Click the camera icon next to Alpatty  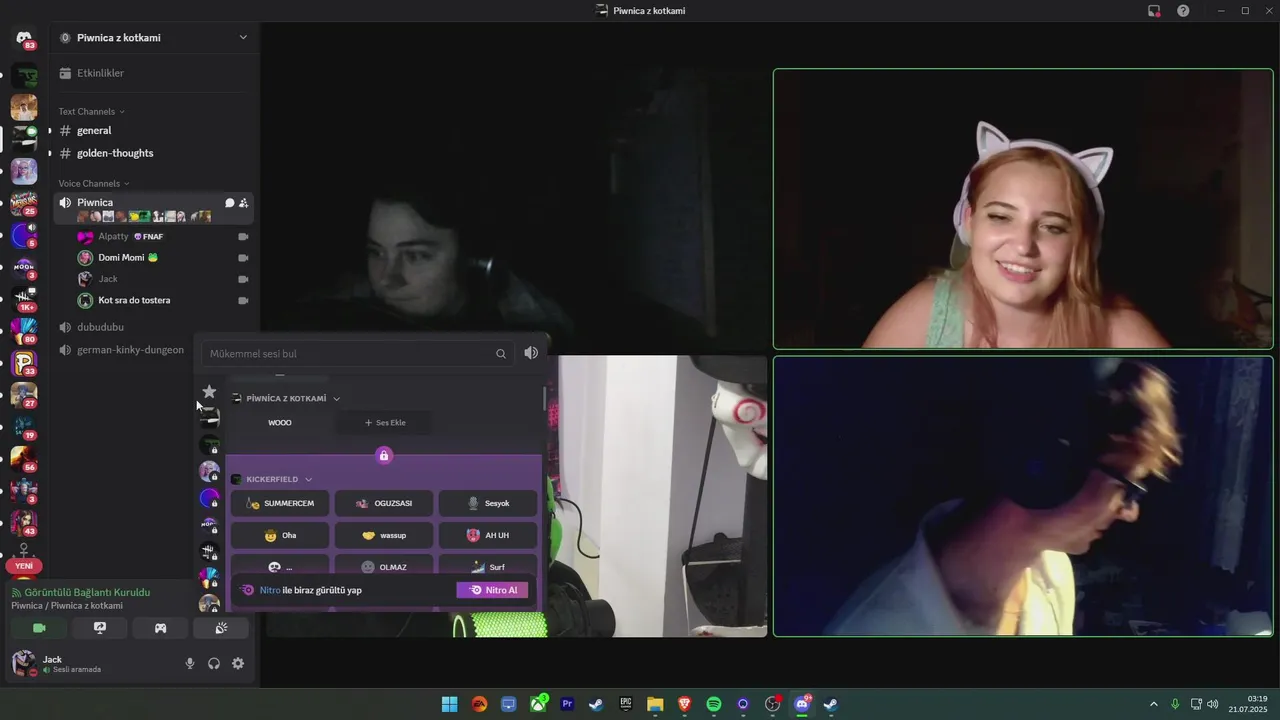pos(243,237)
